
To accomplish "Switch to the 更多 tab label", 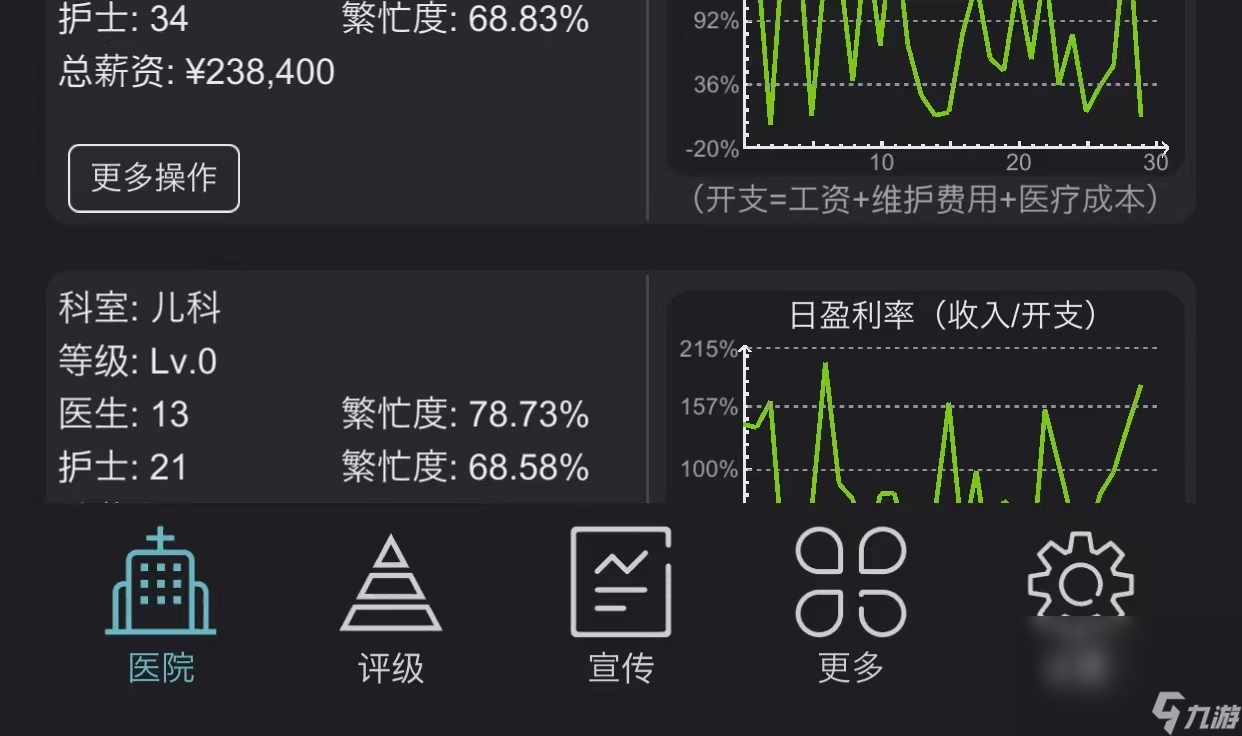I will pos(851,668).
